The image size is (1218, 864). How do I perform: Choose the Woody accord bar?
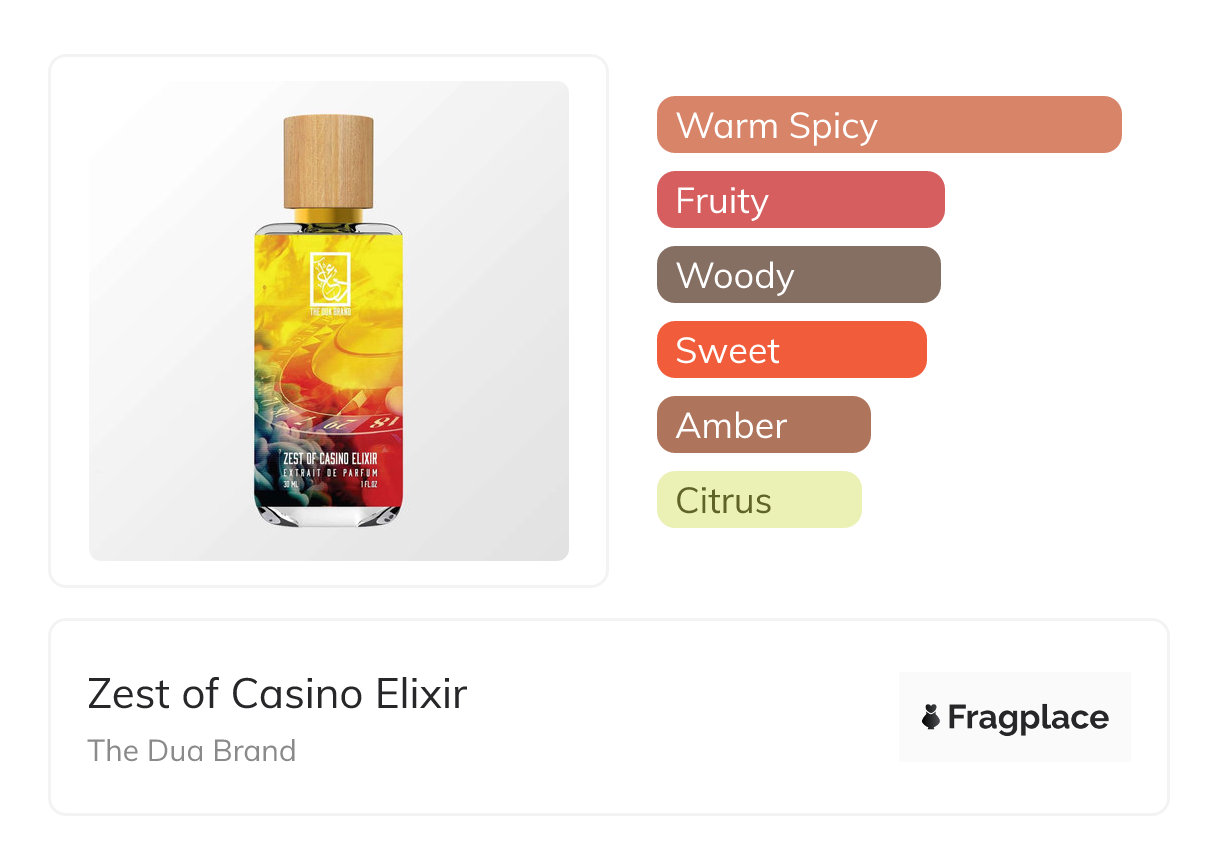(x=798, y=275)
